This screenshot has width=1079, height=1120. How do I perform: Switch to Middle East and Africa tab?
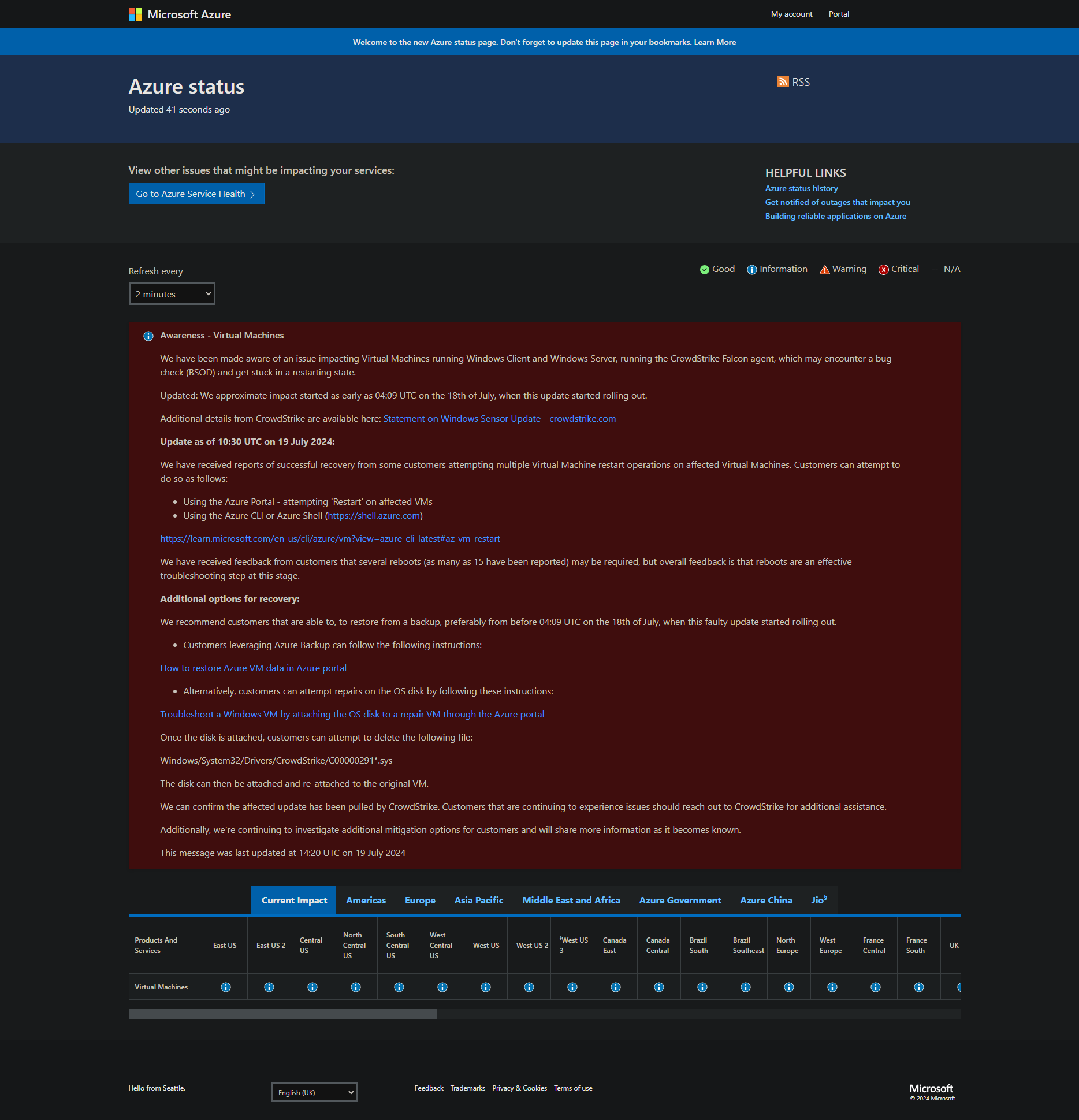pos(571,900)
